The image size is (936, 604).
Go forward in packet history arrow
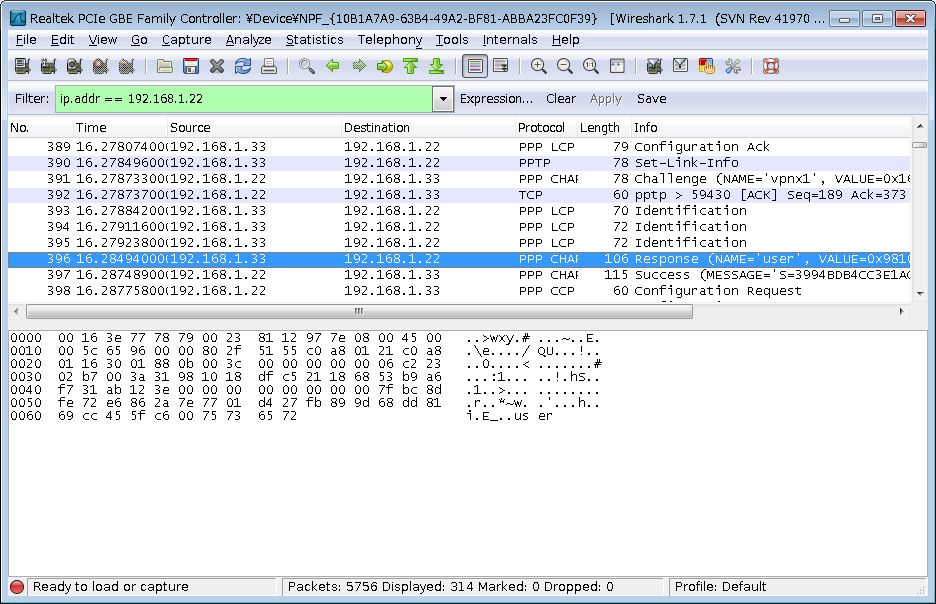coord(359,66)
